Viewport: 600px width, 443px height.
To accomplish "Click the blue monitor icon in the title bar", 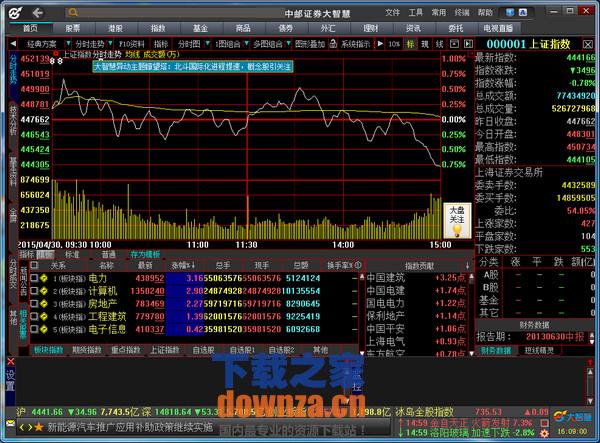I will [510, 12].
